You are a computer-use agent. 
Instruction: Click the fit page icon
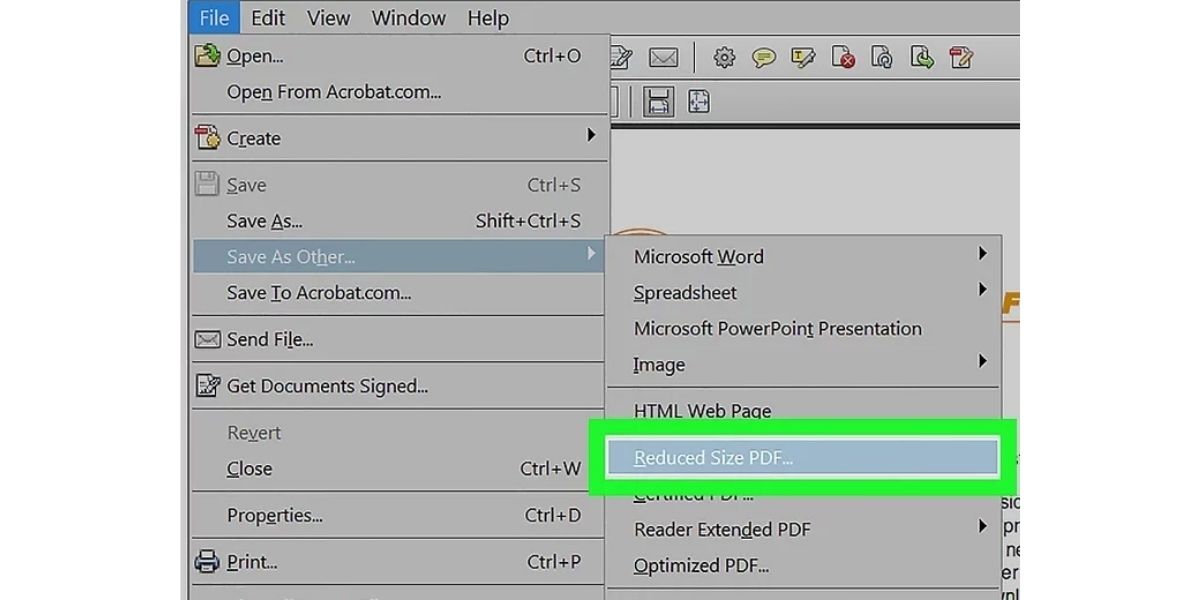[699, 101]
